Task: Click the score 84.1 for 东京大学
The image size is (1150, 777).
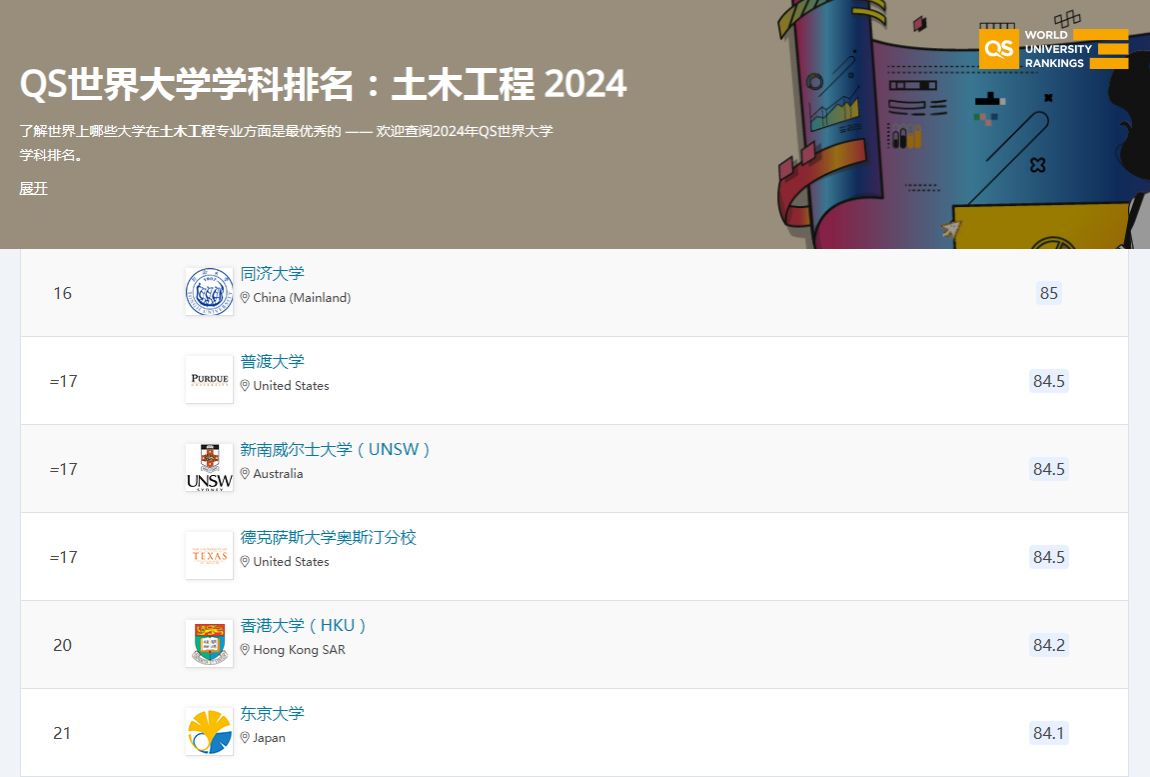Action: pos(1049,734)
